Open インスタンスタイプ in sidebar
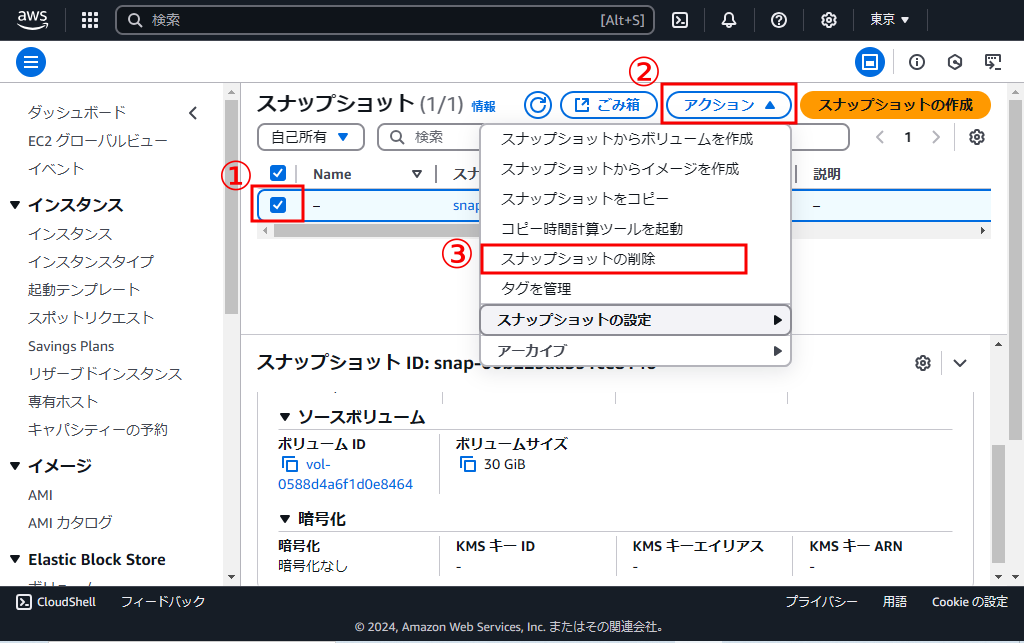1024x643 pixels. point(91,261)
